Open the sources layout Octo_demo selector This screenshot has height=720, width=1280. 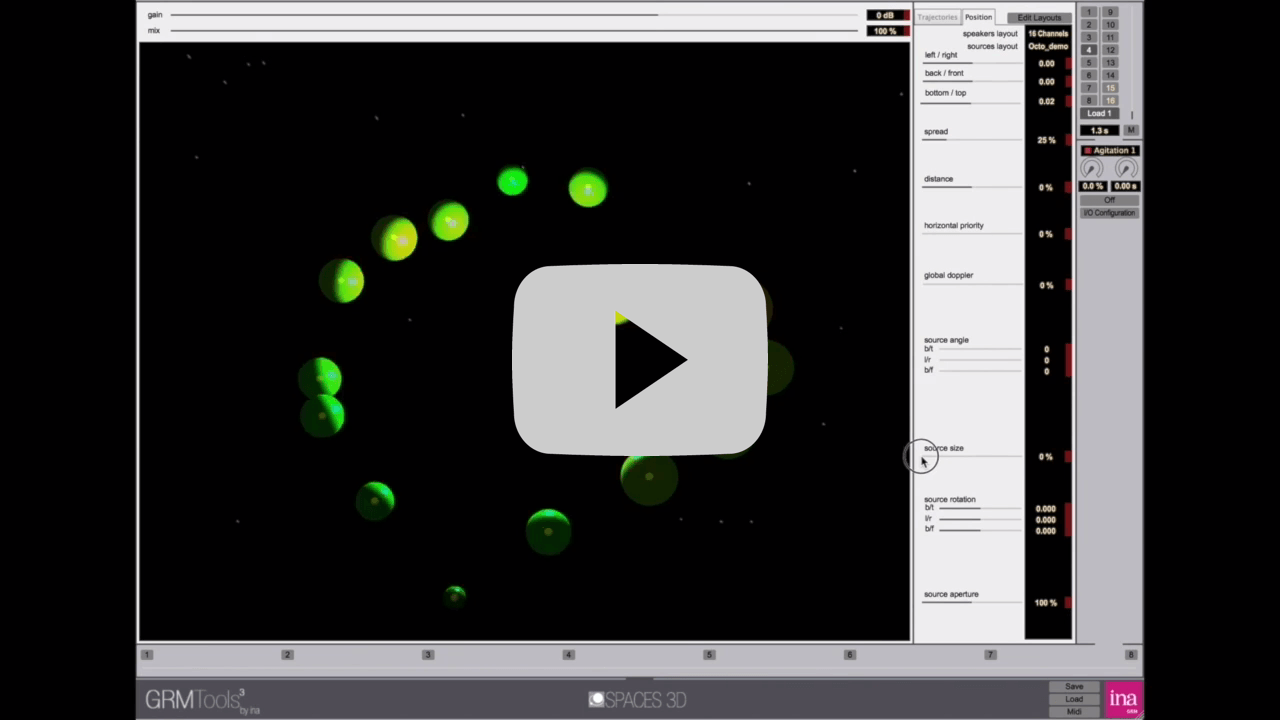pyautogui.click(x=1048, y=47)
